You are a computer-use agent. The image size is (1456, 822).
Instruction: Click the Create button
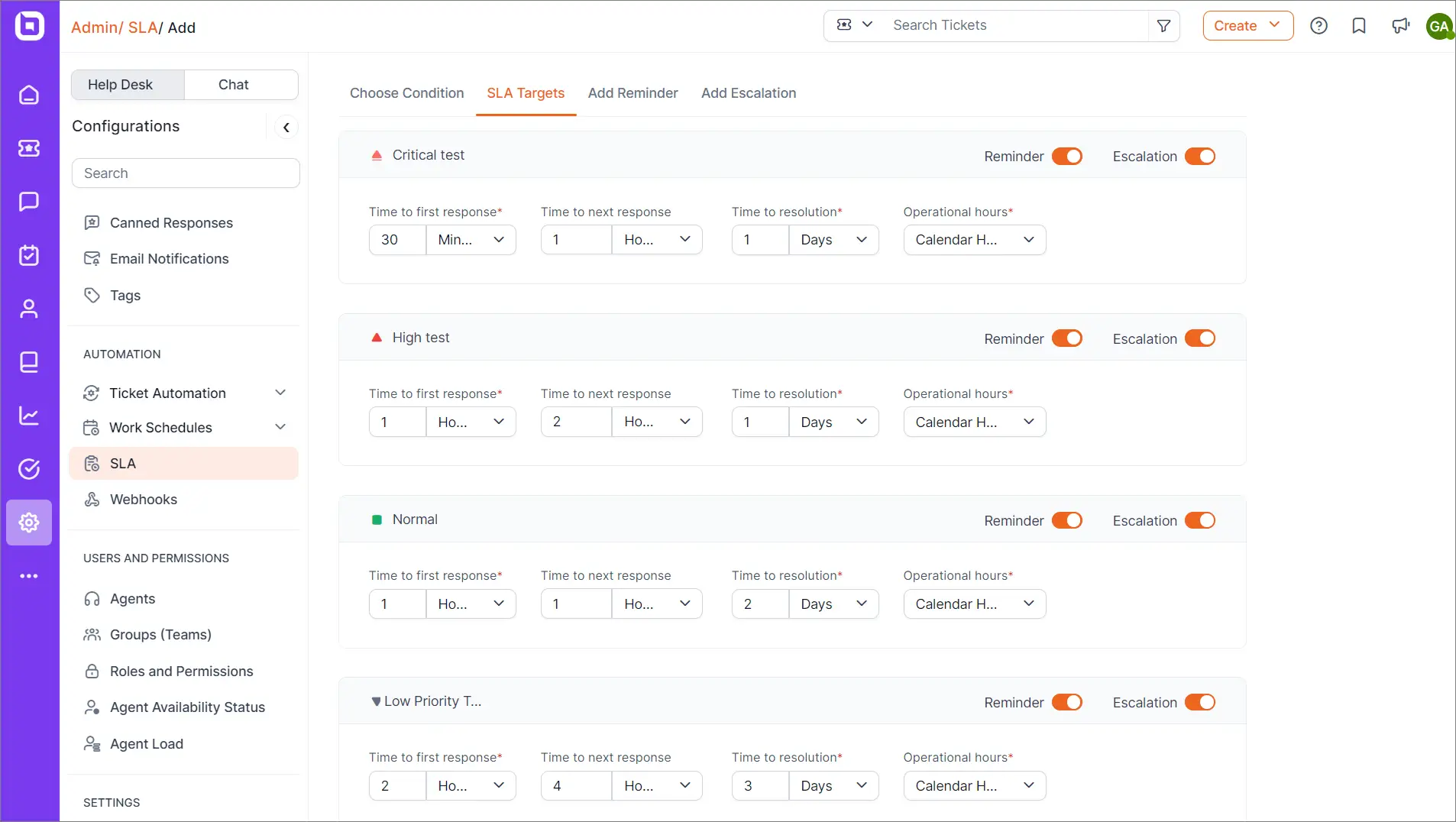1247,25
